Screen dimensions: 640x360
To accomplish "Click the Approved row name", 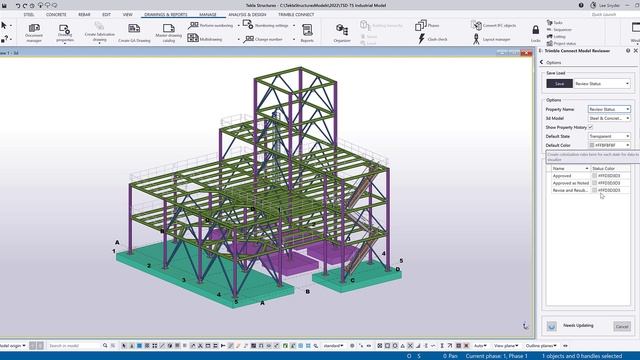I will [x=562, y=176].
